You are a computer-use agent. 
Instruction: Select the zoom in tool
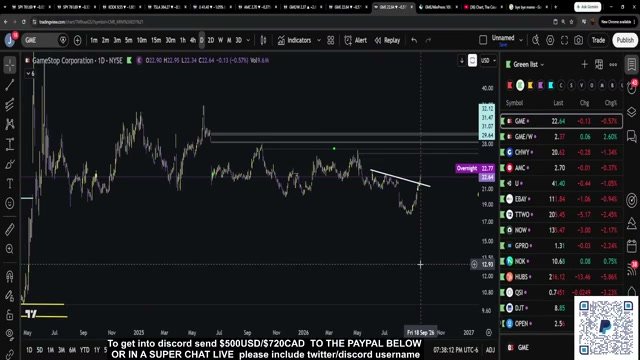(10, 249)
